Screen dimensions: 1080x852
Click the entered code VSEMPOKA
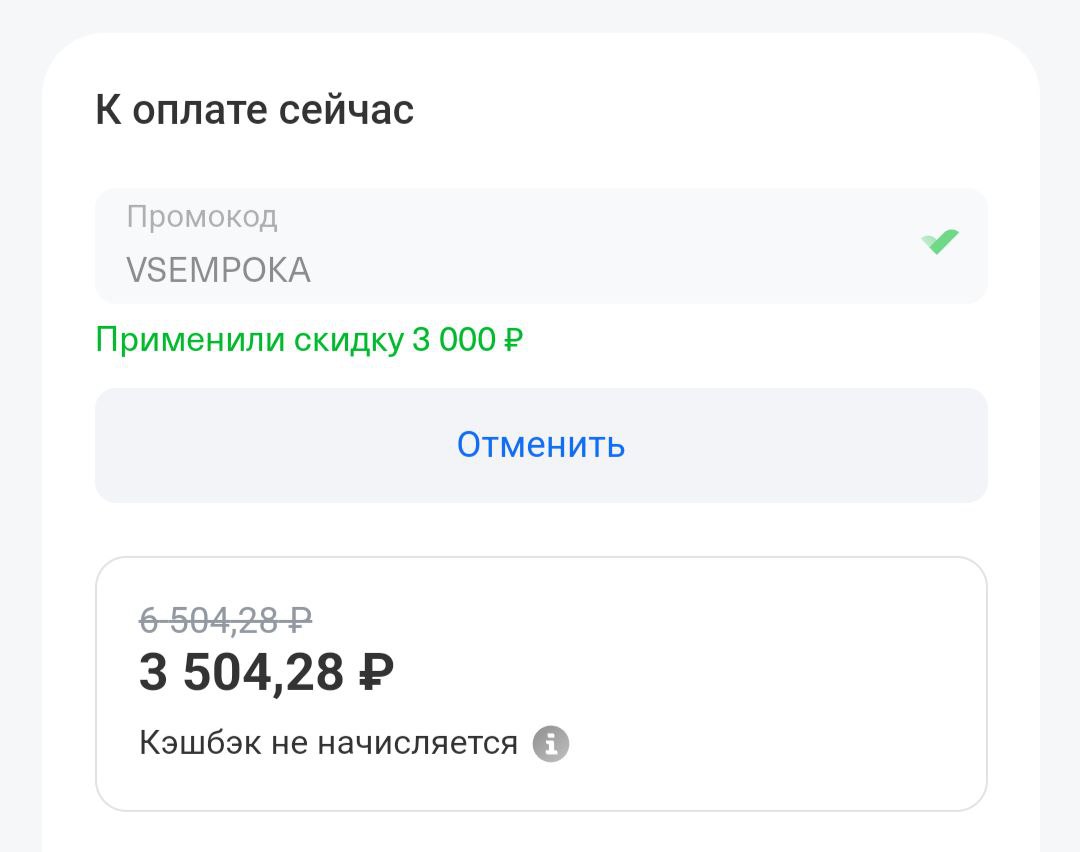pyautogui.click(x=218, y=270)
